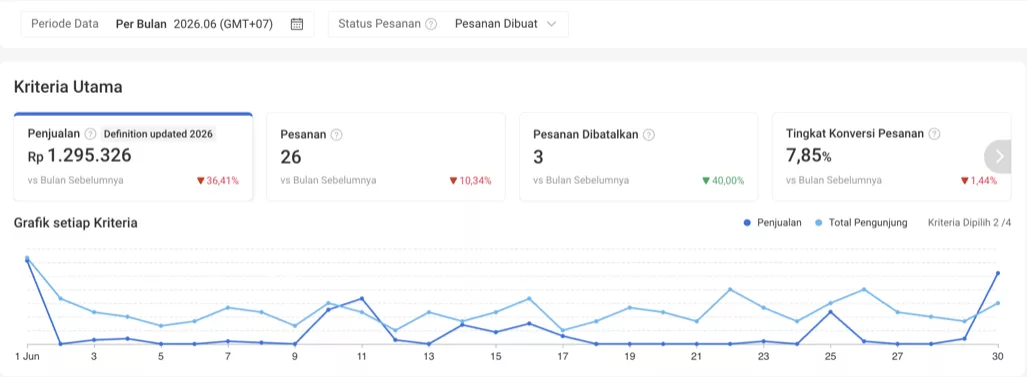Click Kriteria Dipilih 2 /4 text
The width and height of the screenshot is (1027, 377).
pos(969,223)
